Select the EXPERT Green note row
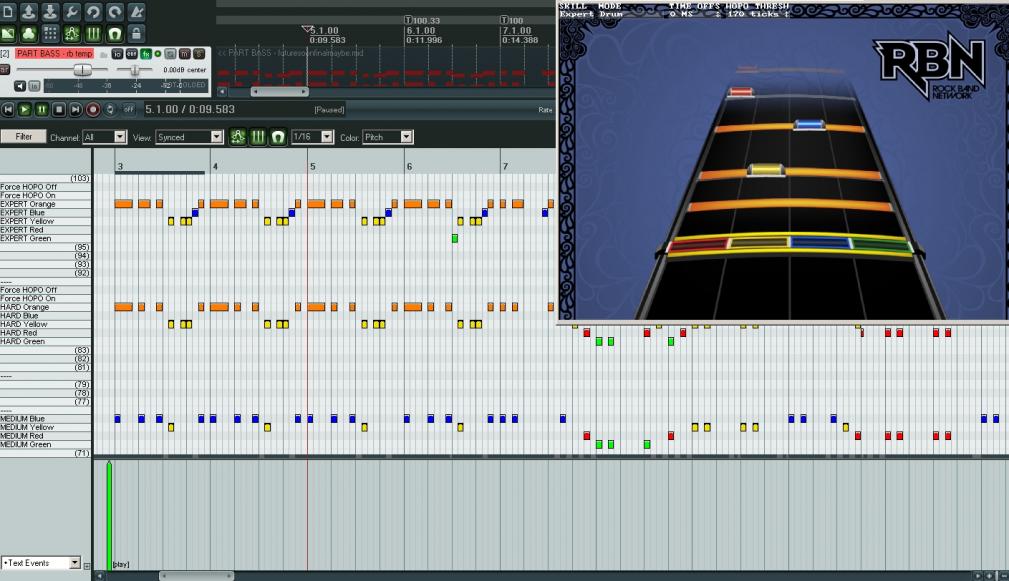The width and height of the screenshot is (1009, 581). pos(46,238)
